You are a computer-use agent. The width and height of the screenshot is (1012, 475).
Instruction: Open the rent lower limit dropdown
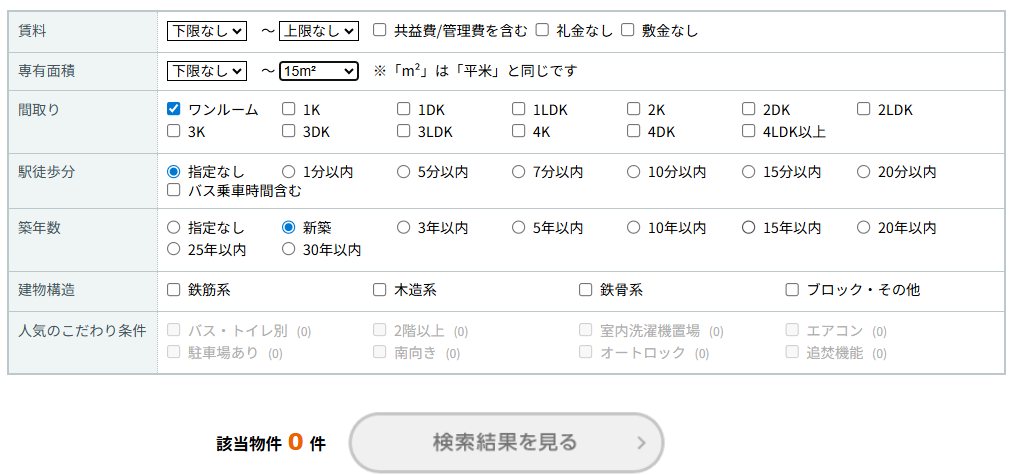click(206, 31)
